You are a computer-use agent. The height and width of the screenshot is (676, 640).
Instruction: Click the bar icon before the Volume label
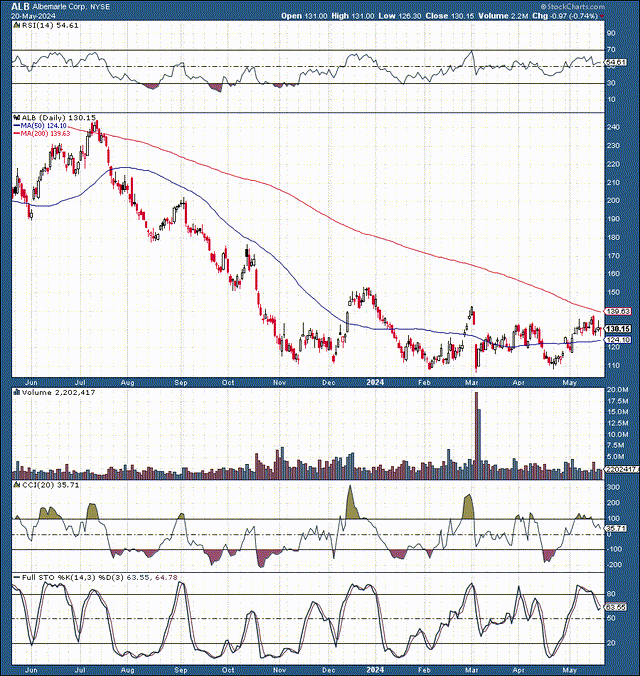(x=17, y=392)
